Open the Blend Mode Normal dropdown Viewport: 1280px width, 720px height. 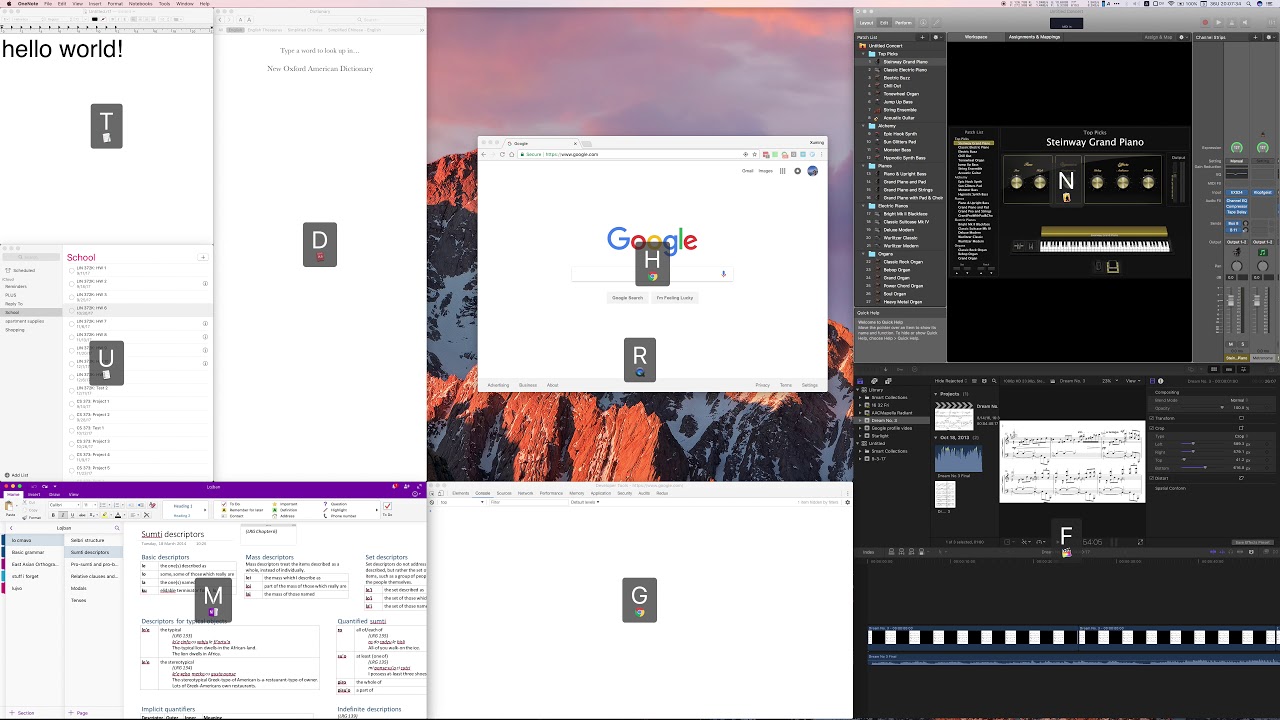(1239, 400)
